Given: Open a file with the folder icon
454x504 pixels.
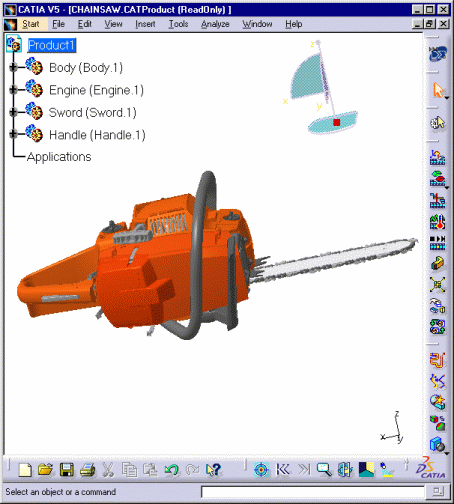Looking at the screenshot, I should point(45,470).
